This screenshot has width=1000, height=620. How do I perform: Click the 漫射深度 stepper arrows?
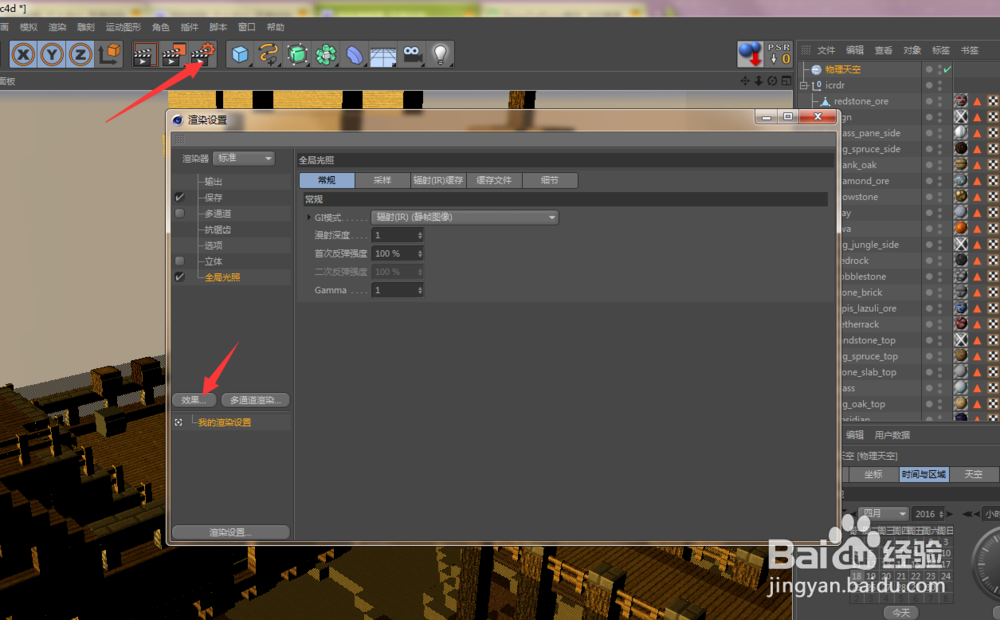tap(420, 235)
